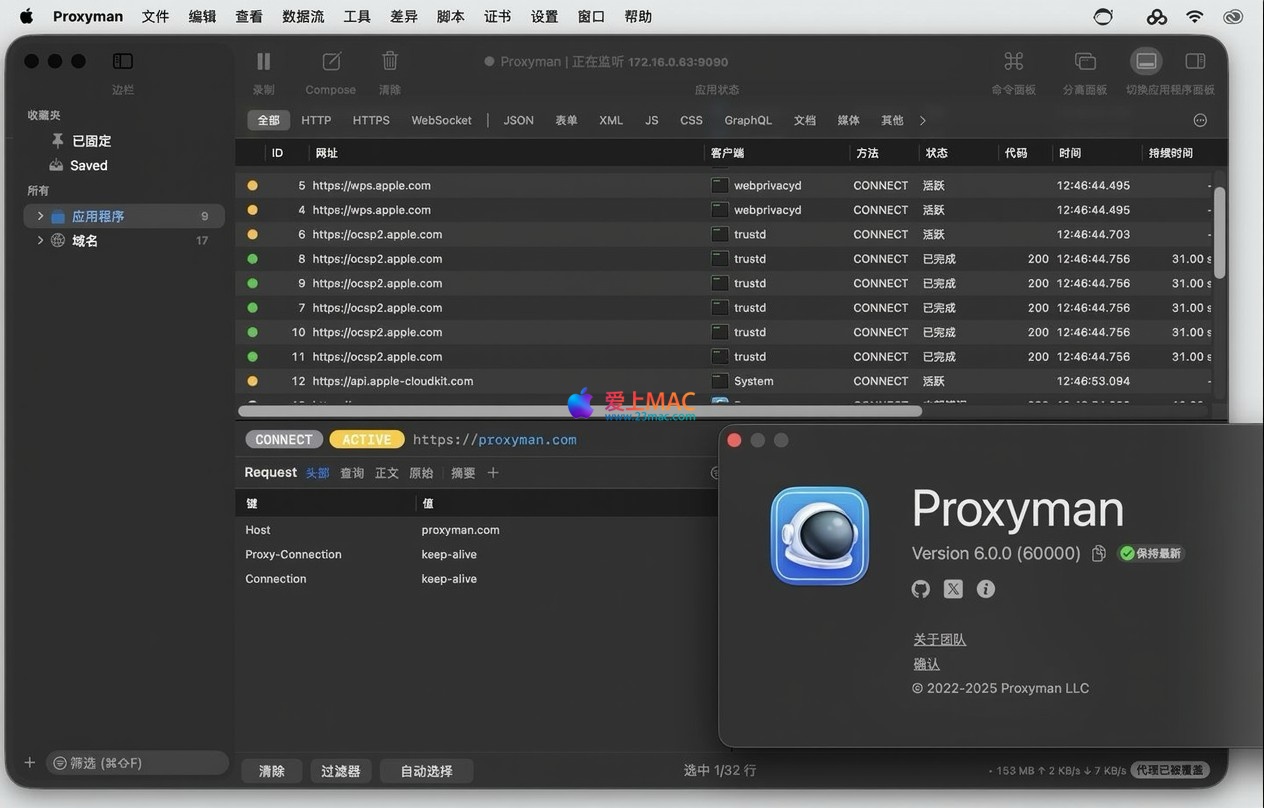The image size is (1264, 808).
Task: Click the GitHub icon in About window
Action: coord(921,589)
